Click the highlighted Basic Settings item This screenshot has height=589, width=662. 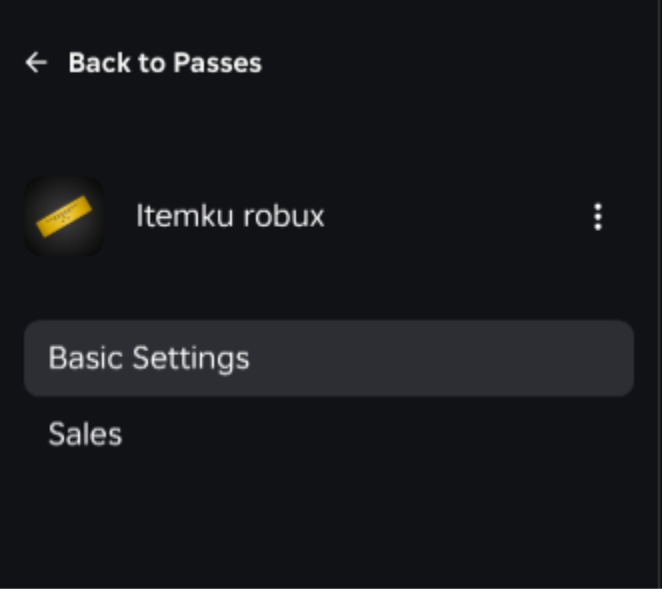[x=328, y=358]
